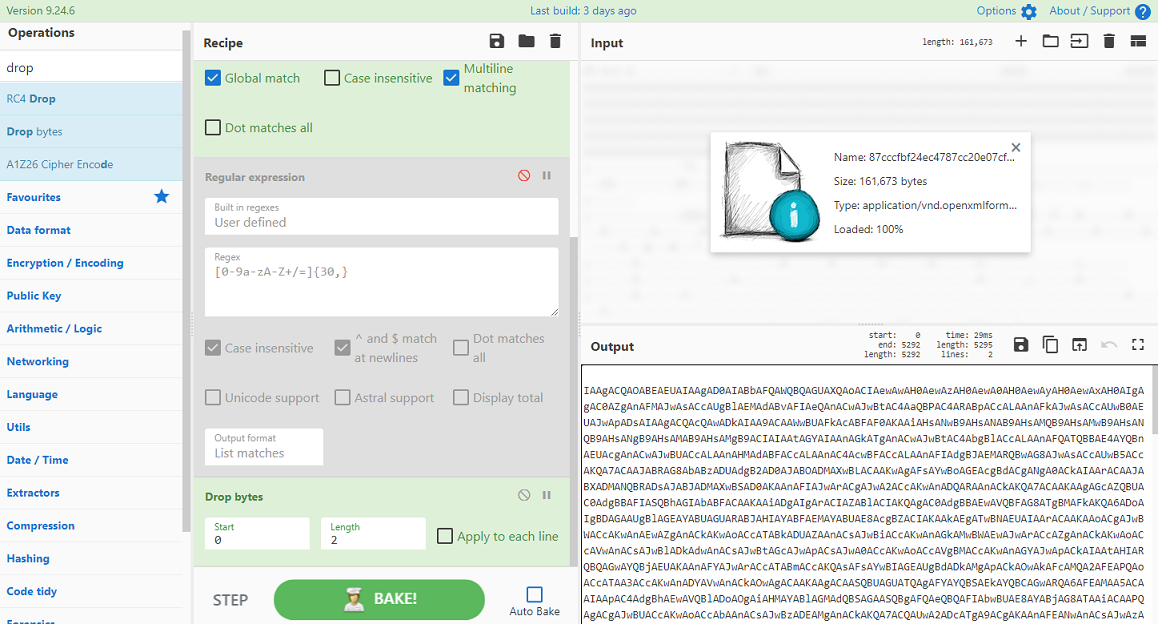Select Drop bytes search result
Screen dimensions: 1158x624
point(91,131)
